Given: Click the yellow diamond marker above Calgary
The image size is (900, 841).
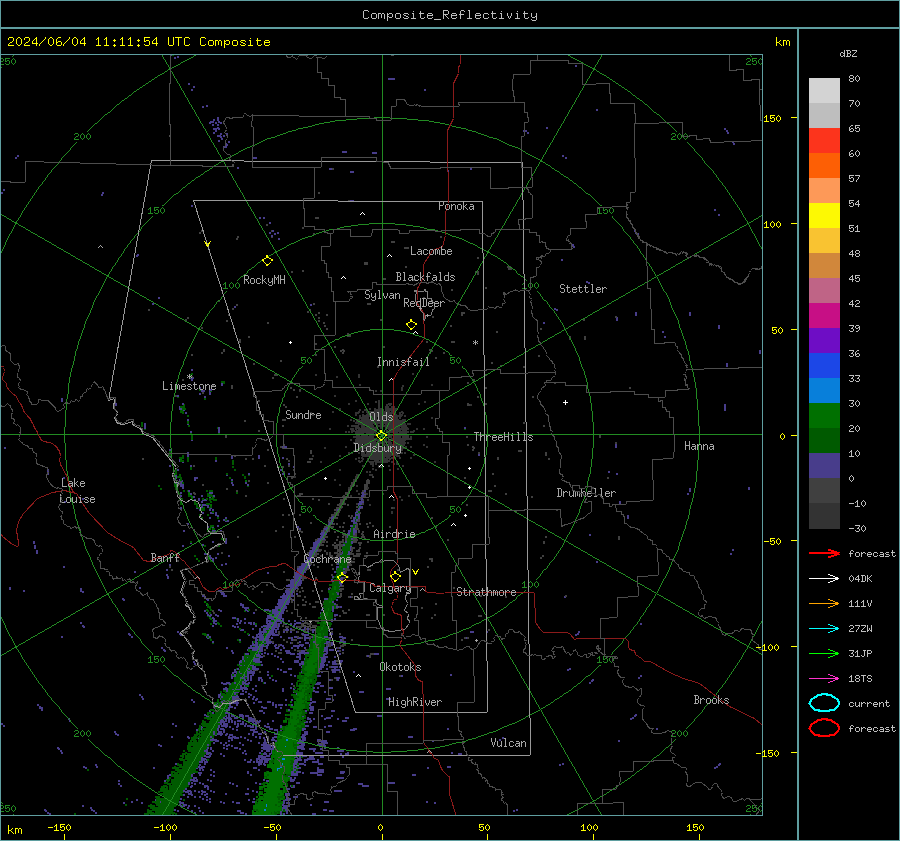Looking at the screenshot, I should [x=395, y=576].
